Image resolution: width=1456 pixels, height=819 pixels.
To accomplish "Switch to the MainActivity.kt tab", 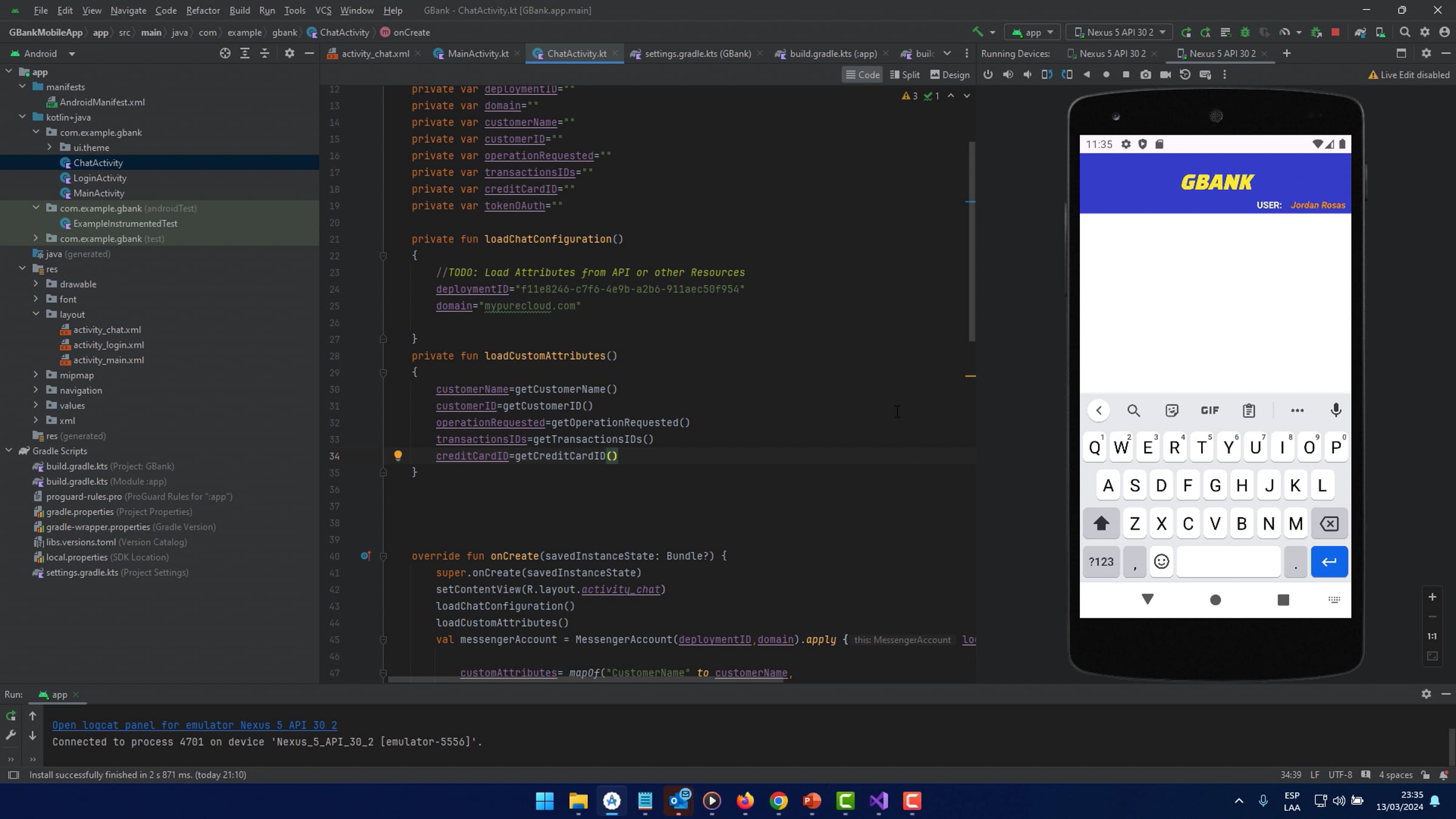I will 477,53.
